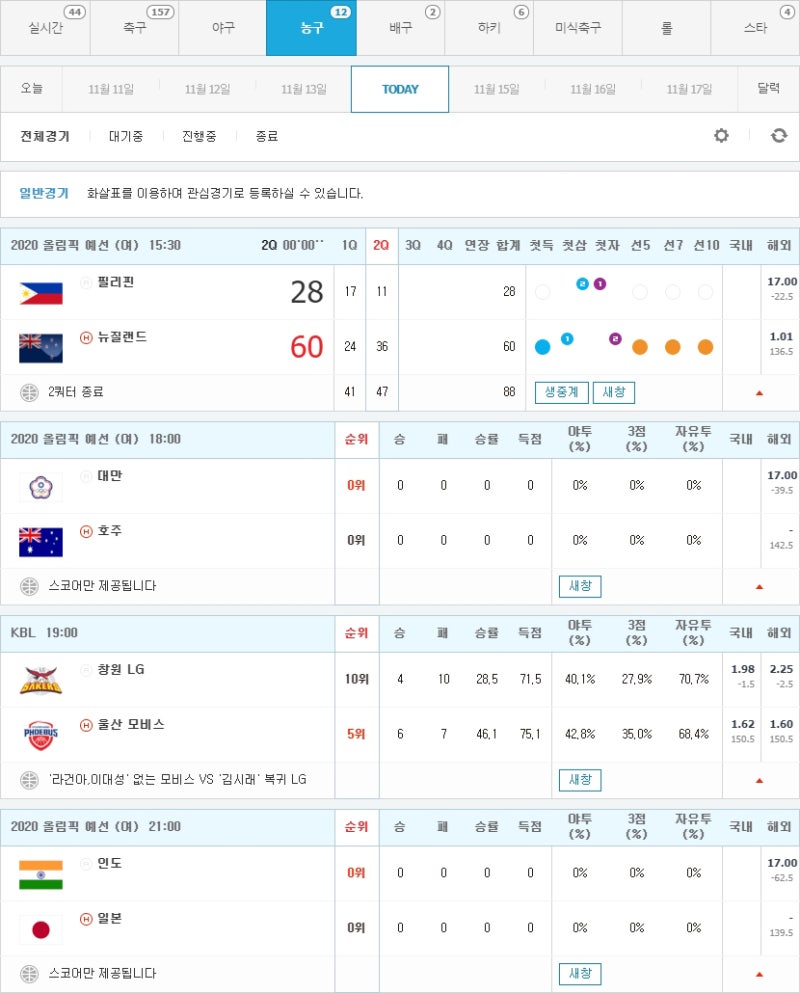Select the TODAY date tab

point(400,89)
